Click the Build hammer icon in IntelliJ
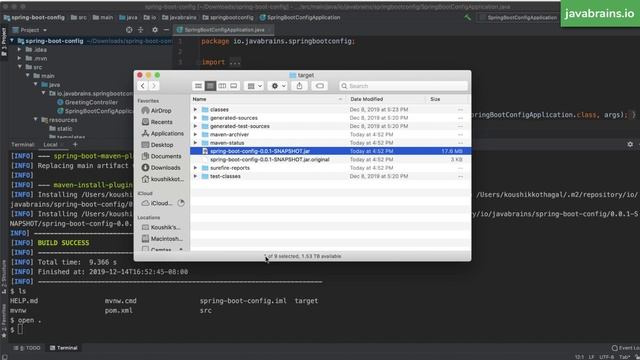Image resolution: width=640 pixels, height=360 pixels. point(467,18)
